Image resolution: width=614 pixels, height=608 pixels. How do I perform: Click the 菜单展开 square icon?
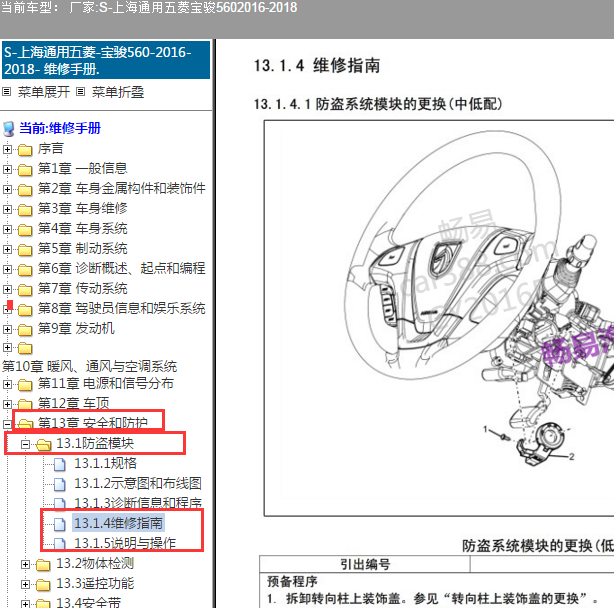[x=6, y=92]
